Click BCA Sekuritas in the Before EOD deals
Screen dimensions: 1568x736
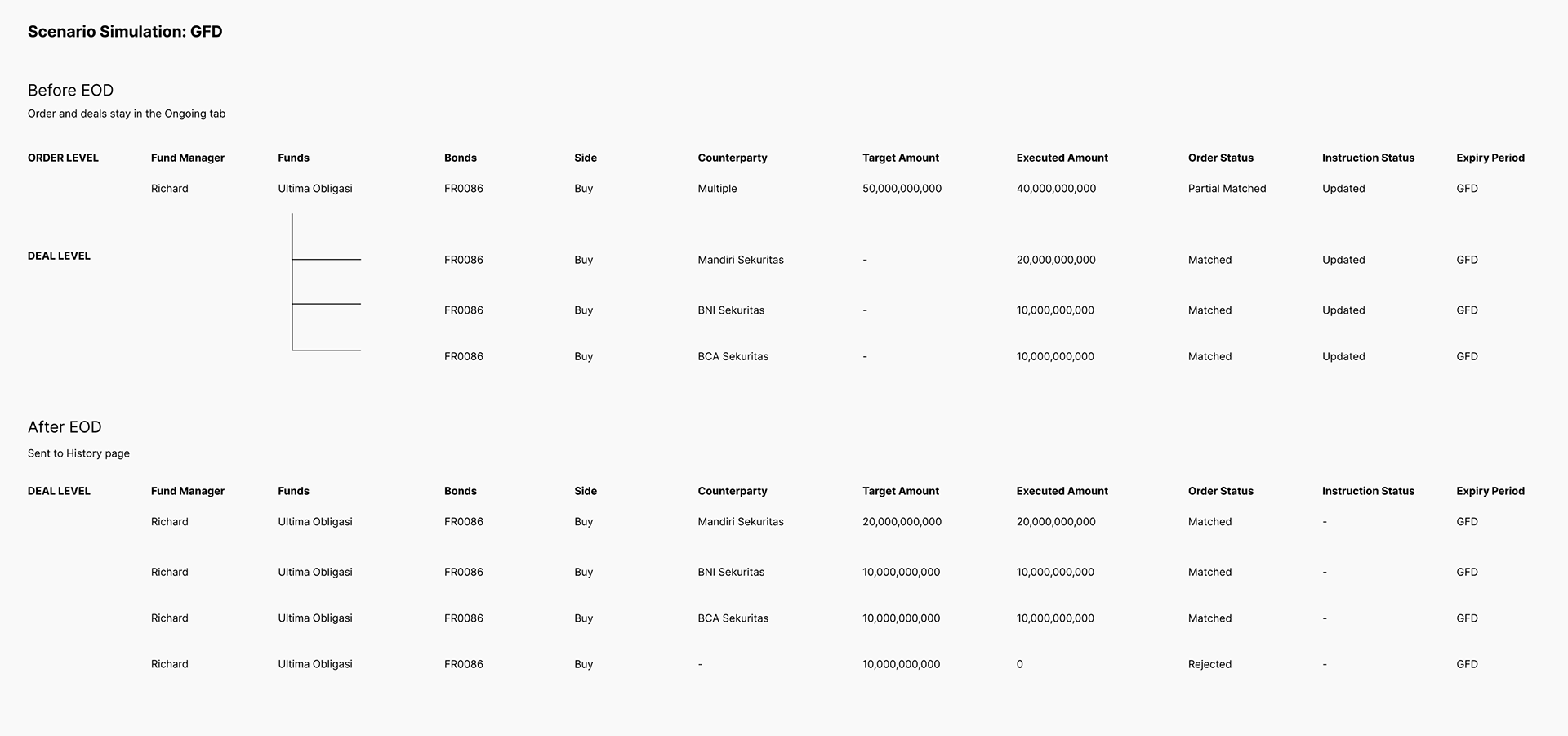(x=733, y=356)
